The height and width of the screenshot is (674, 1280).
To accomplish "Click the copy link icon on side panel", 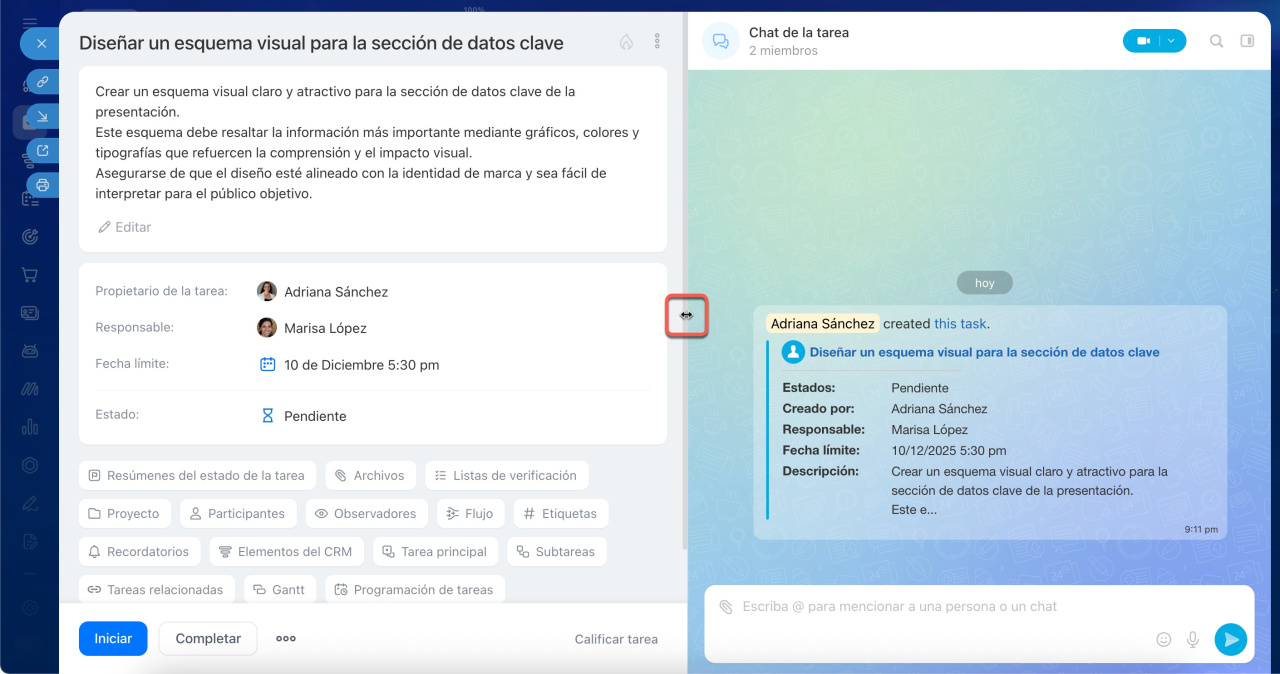I will (x=42, y=81).
